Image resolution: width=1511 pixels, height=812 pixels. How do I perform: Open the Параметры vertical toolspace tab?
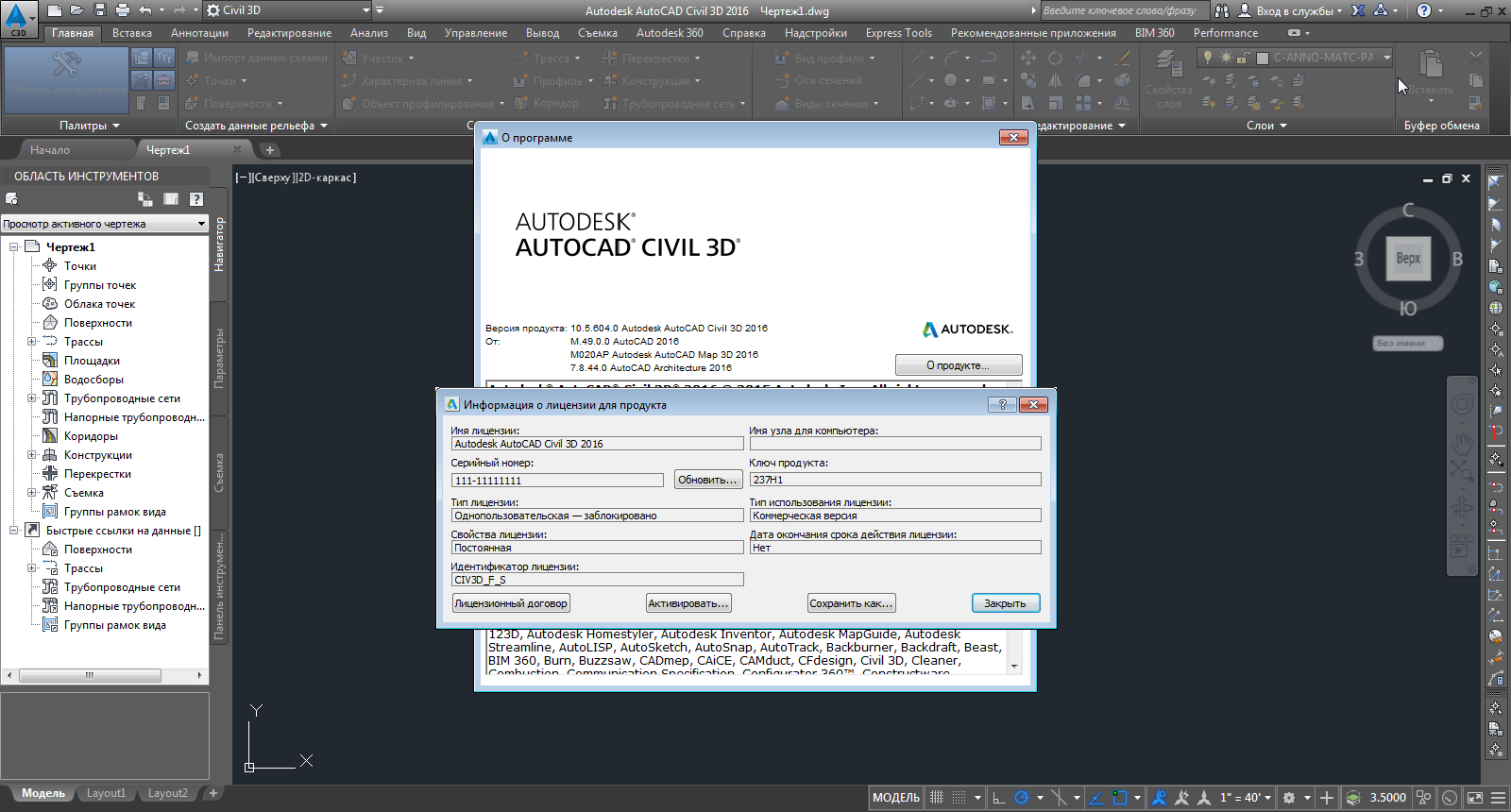219,358
